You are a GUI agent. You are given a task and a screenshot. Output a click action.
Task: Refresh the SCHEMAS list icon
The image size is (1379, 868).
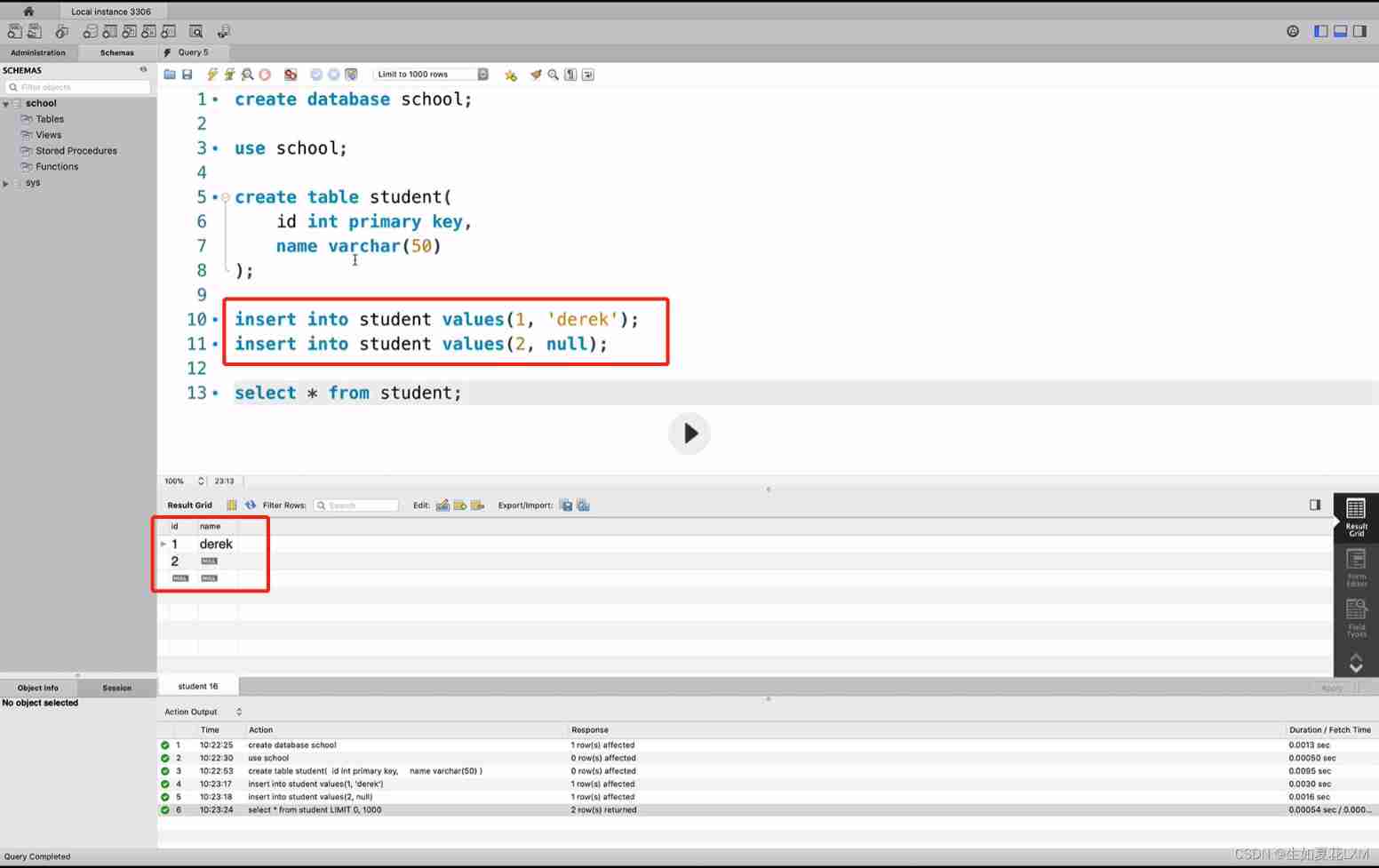tap(143, 69)
